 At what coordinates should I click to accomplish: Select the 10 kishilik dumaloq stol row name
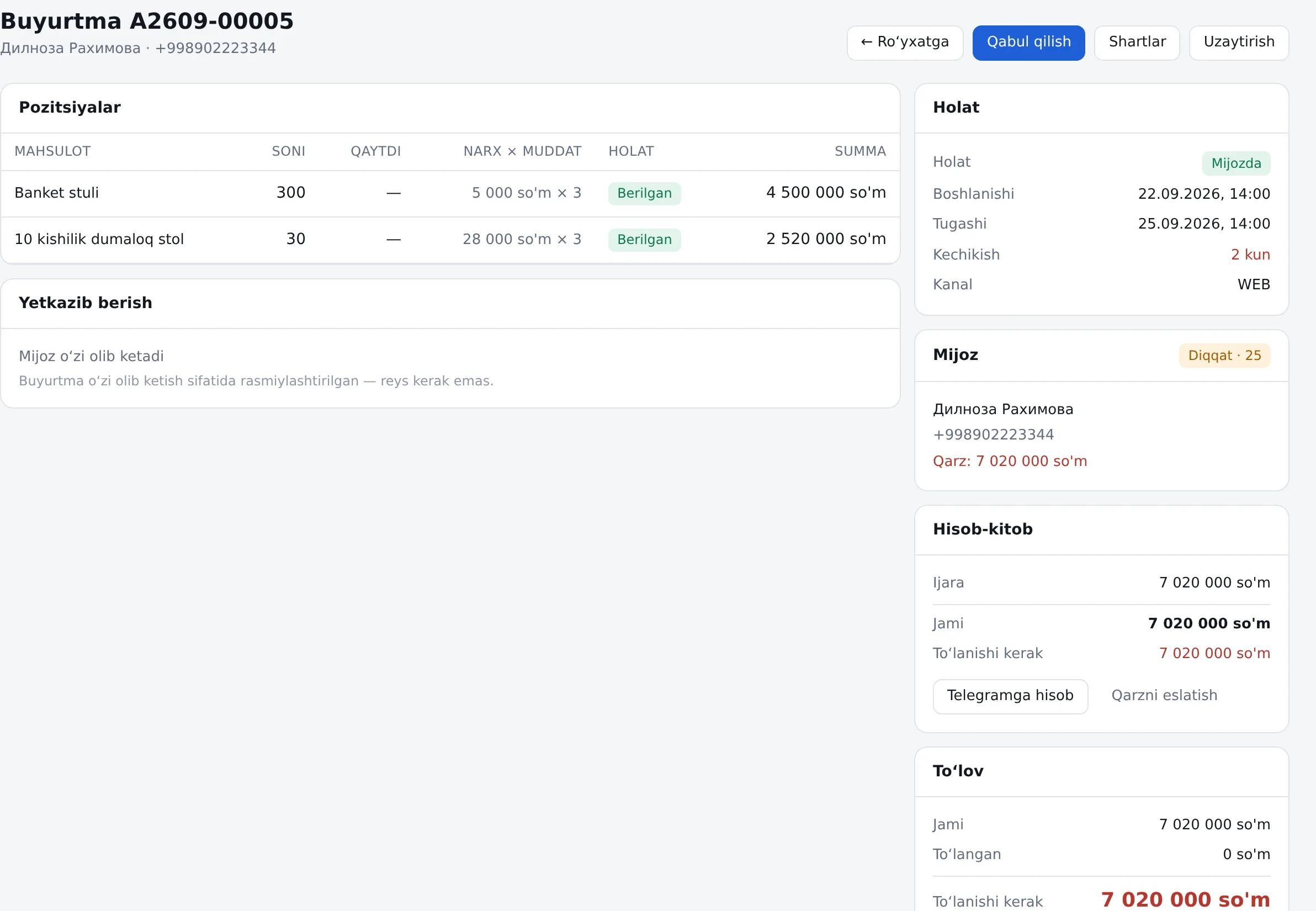coord(99,239)
